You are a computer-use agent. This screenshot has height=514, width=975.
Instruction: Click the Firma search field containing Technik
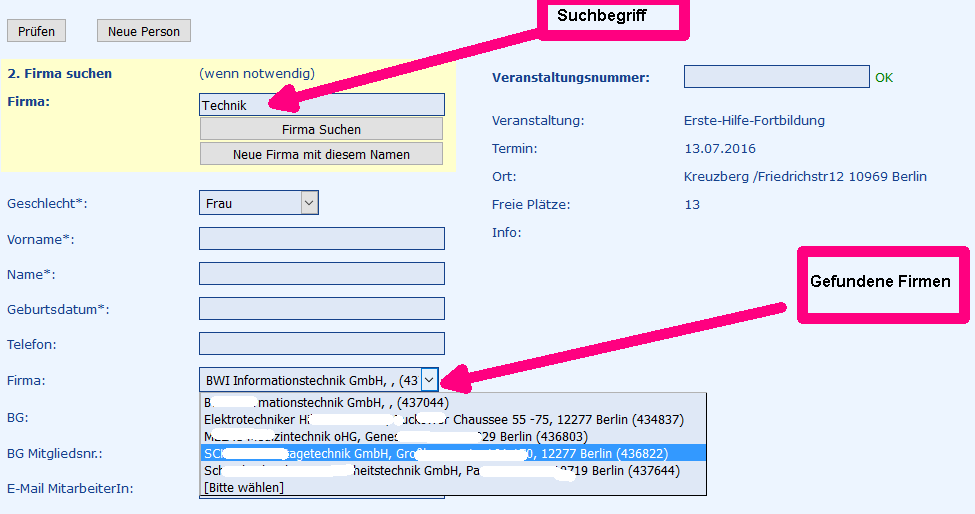(322, 105)
